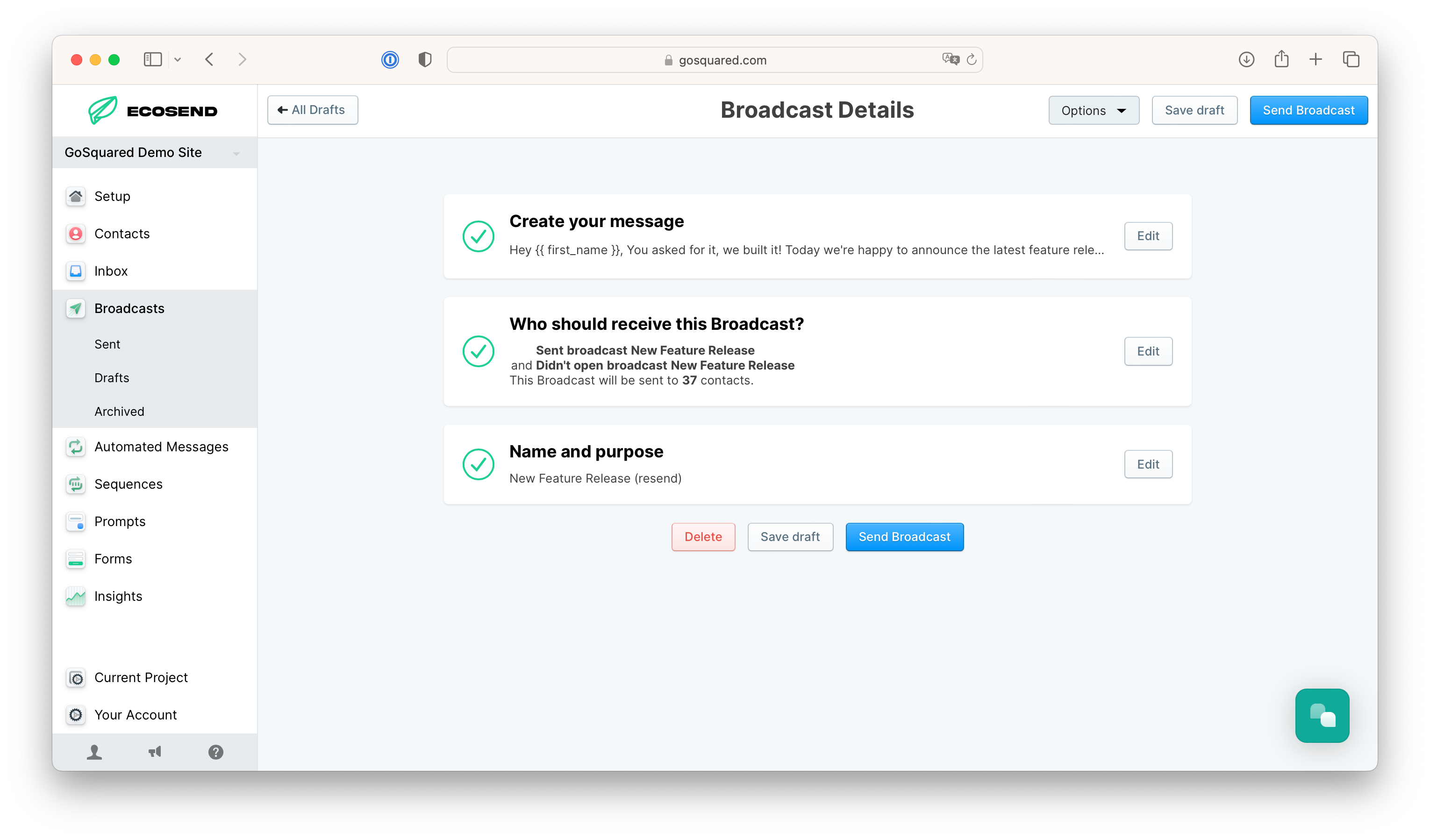Screen dimensions: 1430x840
Task: Click the 'Broadcast Details' heading
Action: (817, 110)
